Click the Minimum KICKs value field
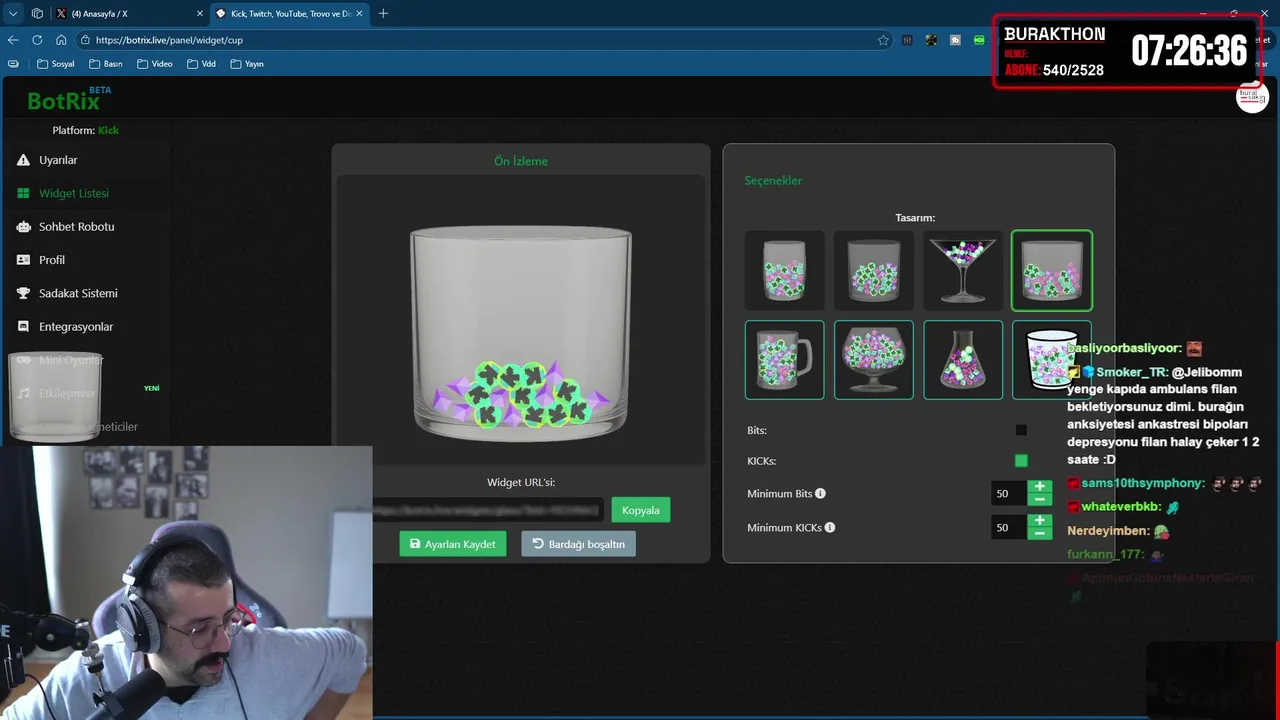Screen dimensions: 1280x720 coord(1008,528)
